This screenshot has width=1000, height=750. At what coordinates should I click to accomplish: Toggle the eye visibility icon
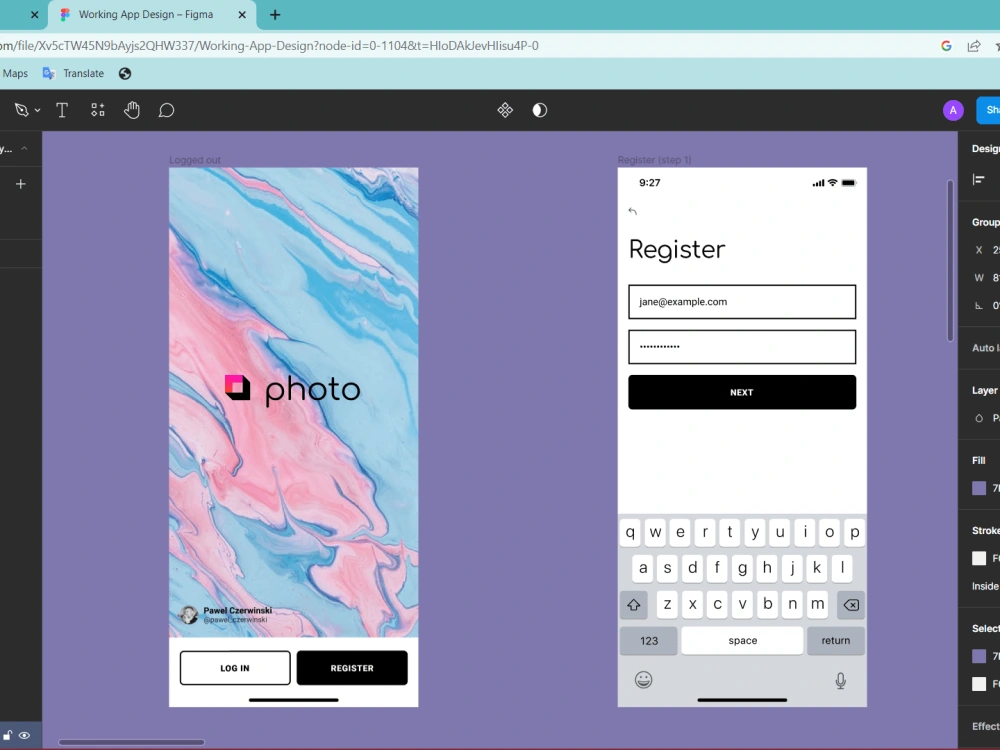24,735
